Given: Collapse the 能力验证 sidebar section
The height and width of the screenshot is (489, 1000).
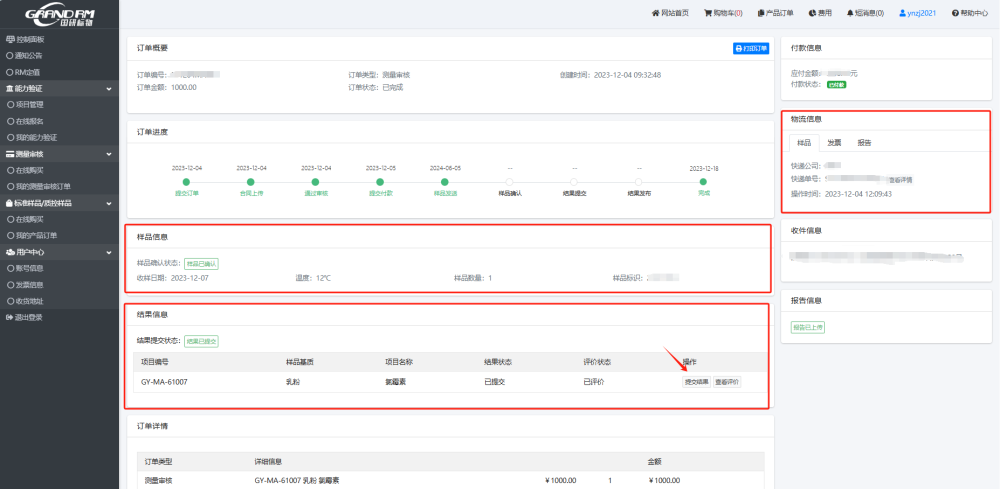Looking at the screenshot, I should 109,88.
